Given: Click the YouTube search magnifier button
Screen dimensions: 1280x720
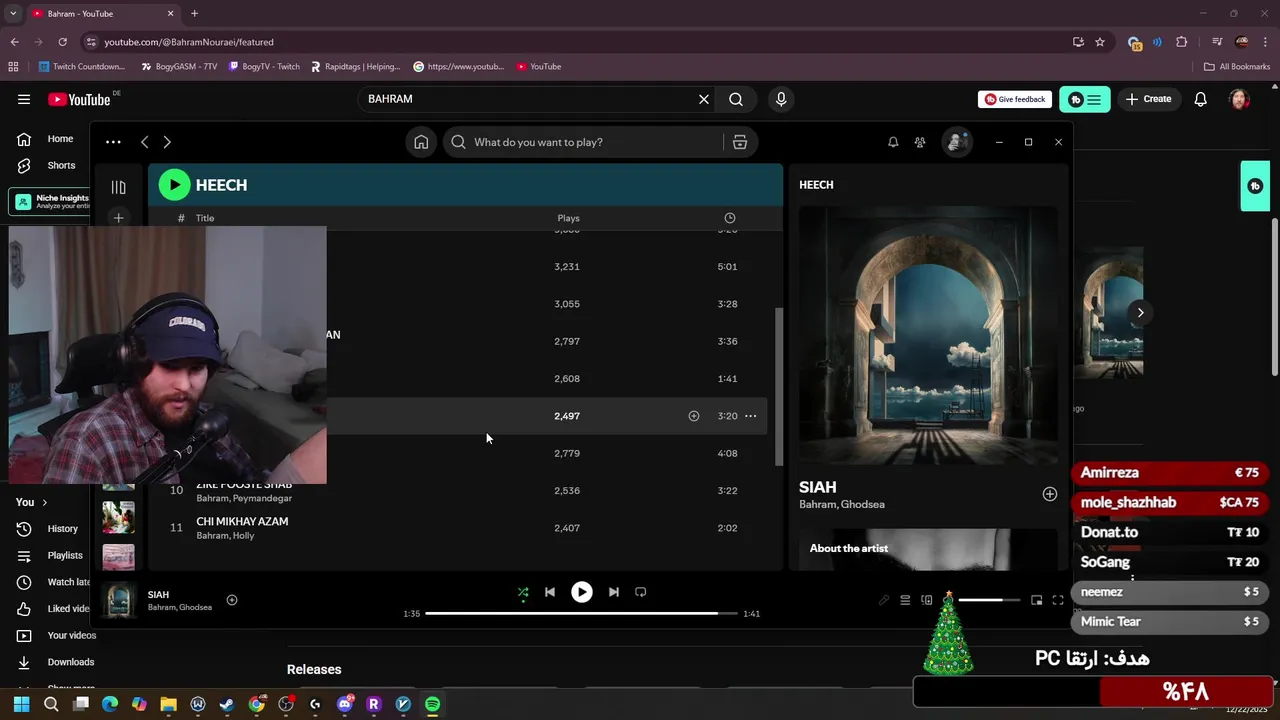Looking at the screenshot, I should (x=736, y=99).
